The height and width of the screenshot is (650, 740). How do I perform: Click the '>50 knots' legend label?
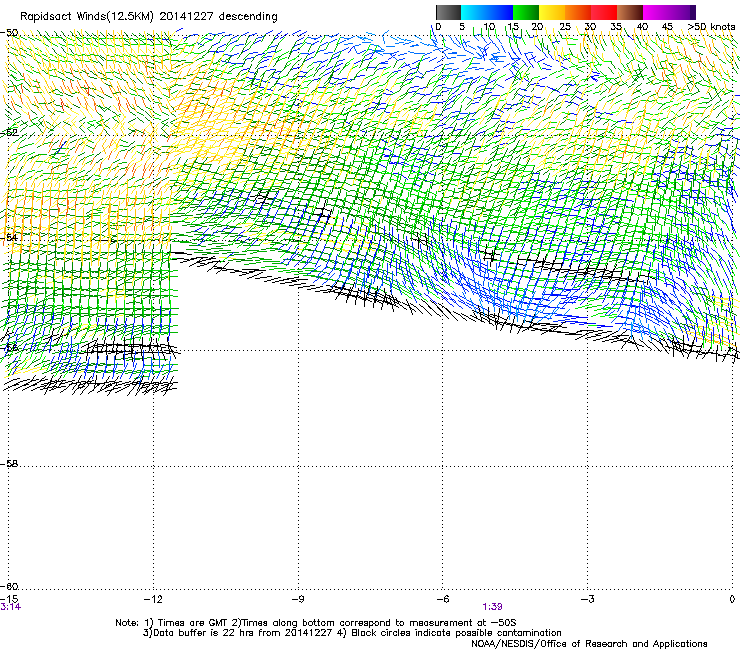pyautogui.click(x=711, y=27)
